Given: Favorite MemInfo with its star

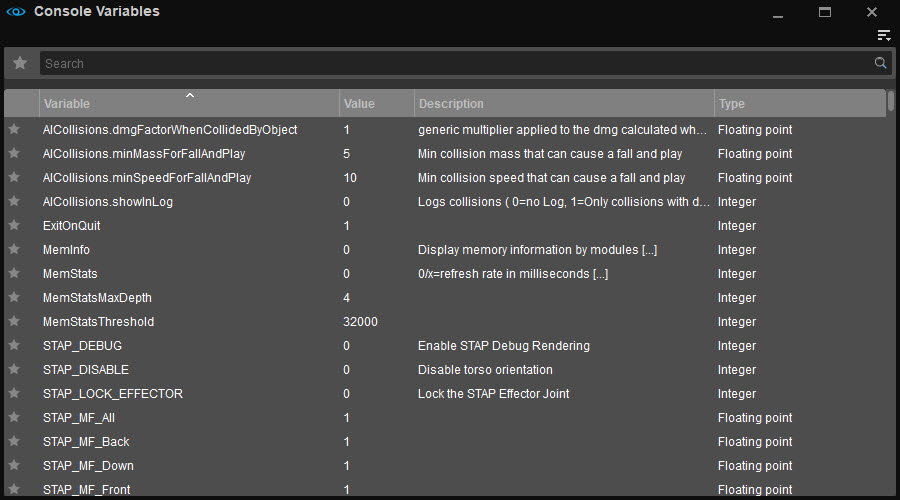Looking at the screenshot, I should tap(14, 250).
